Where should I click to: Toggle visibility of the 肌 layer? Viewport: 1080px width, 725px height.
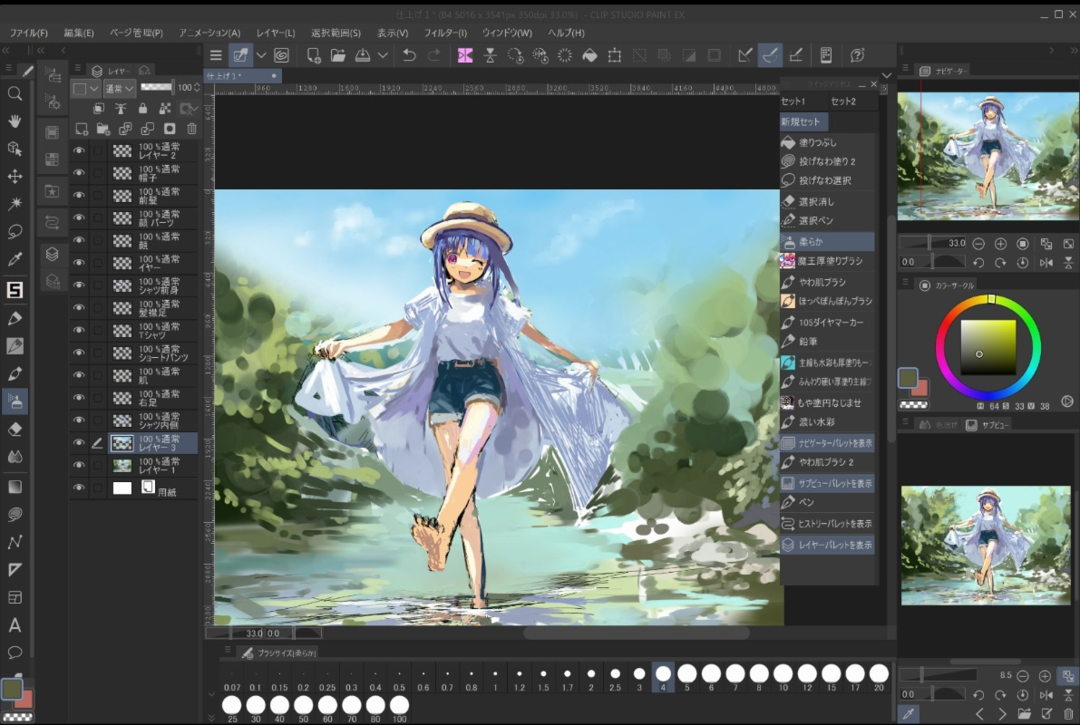(x=79, y=376)
